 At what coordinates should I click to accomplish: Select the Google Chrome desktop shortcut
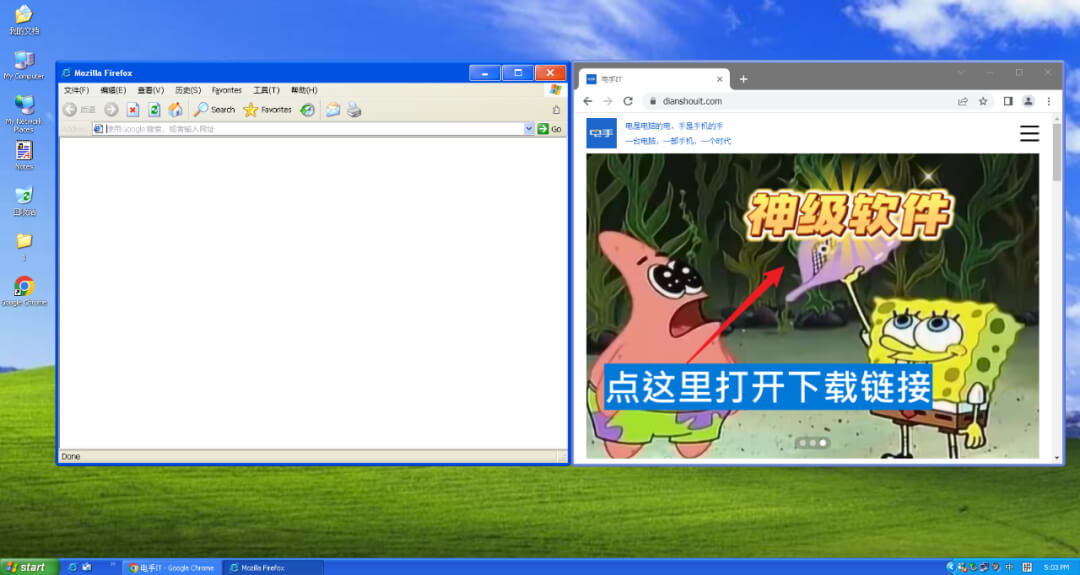click(24, 291)
